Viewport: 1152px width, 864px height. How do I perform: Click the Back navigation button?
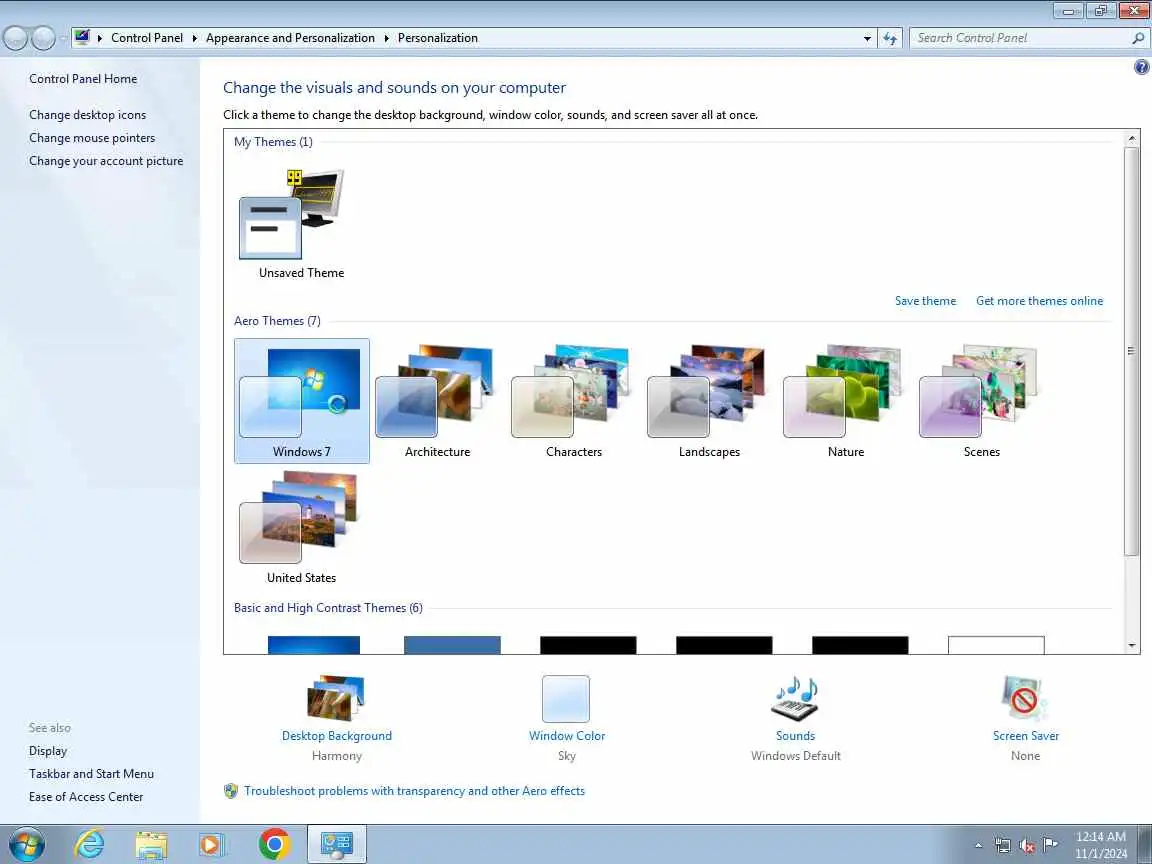pyautogui.click(x=15, y=38)
